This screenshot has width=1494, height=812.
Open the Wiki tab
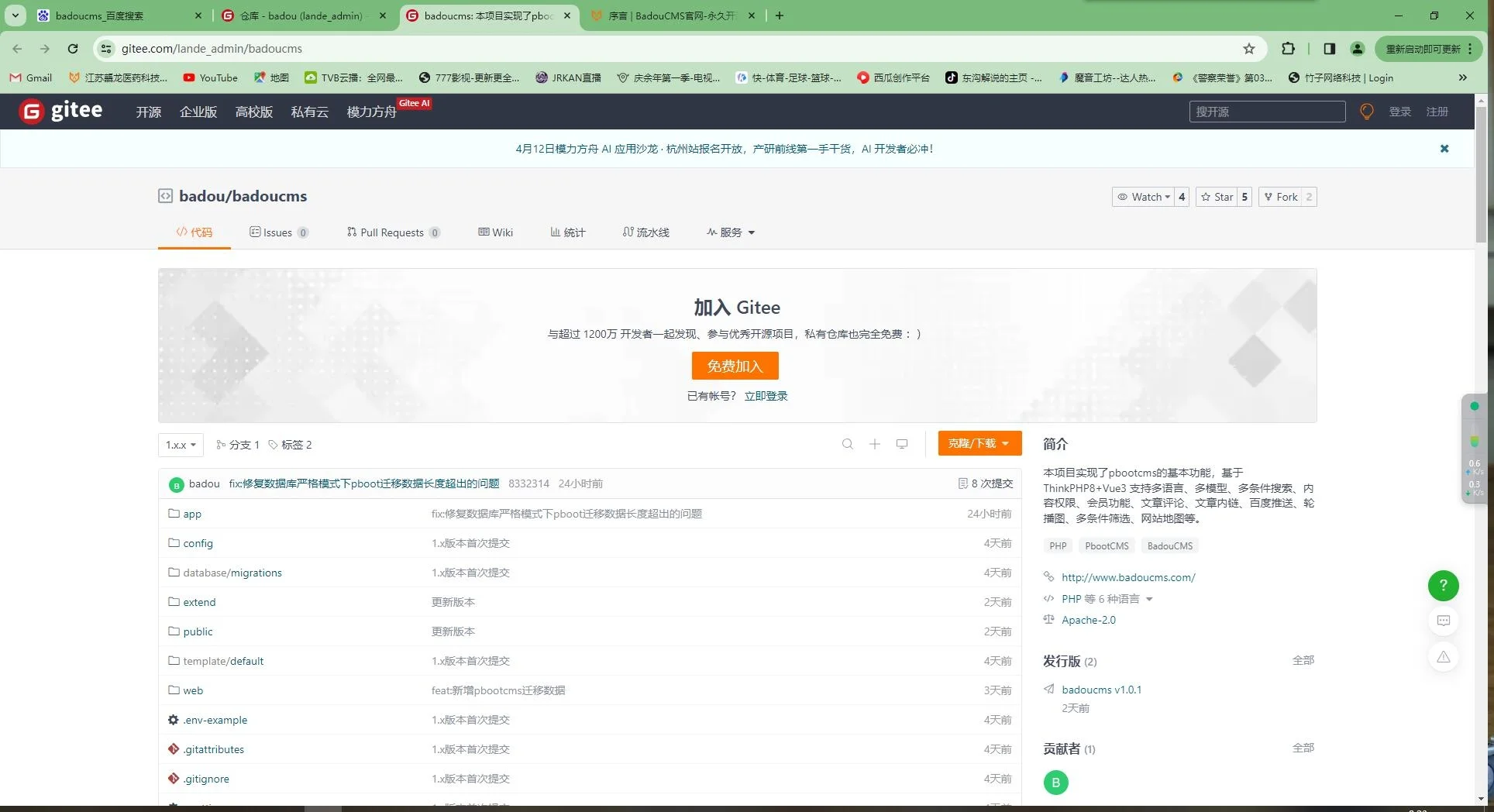click(495, 232)
